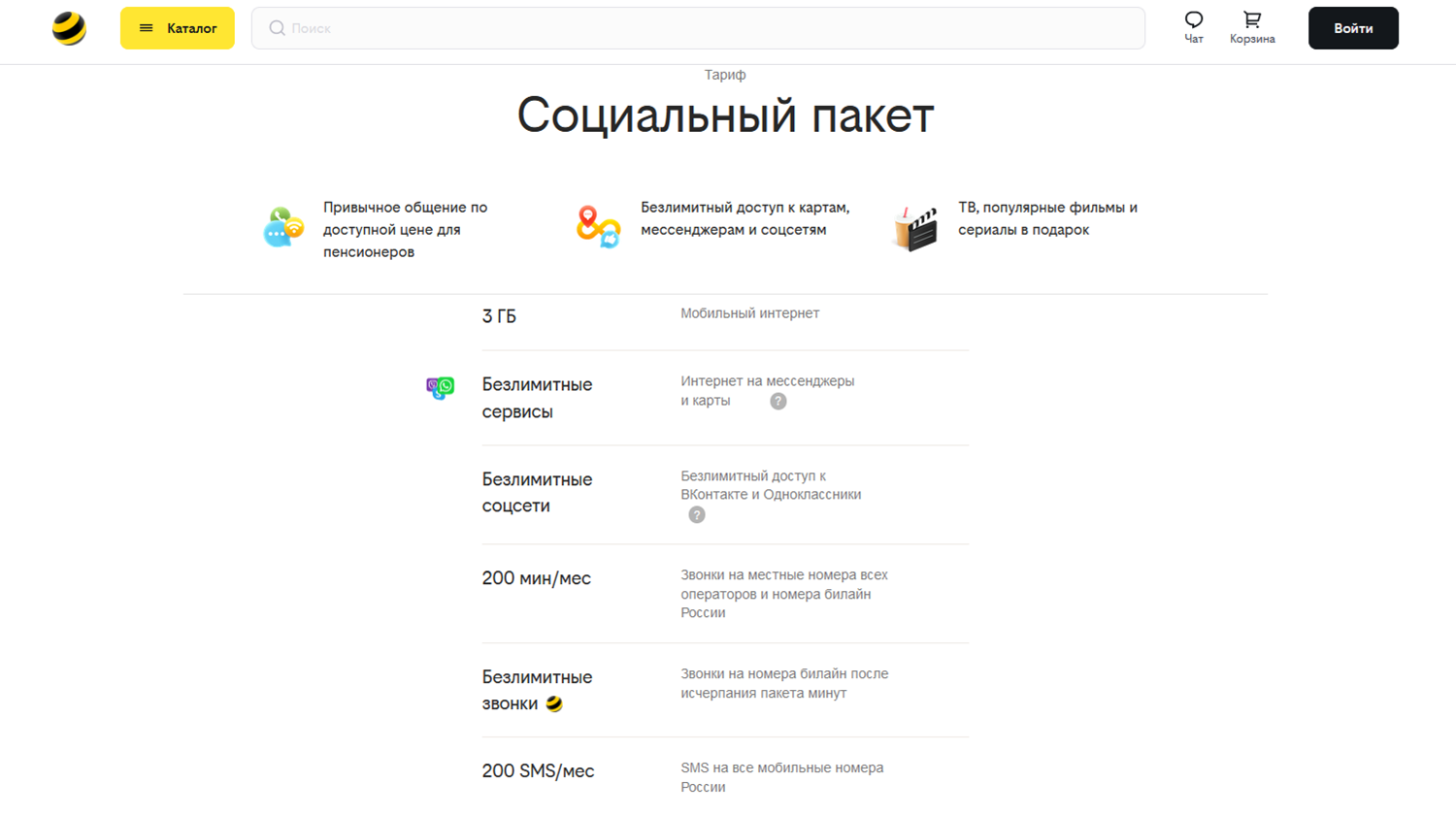
Task: Click the hamburger icon in Каталог button
Action: (147, 28)
